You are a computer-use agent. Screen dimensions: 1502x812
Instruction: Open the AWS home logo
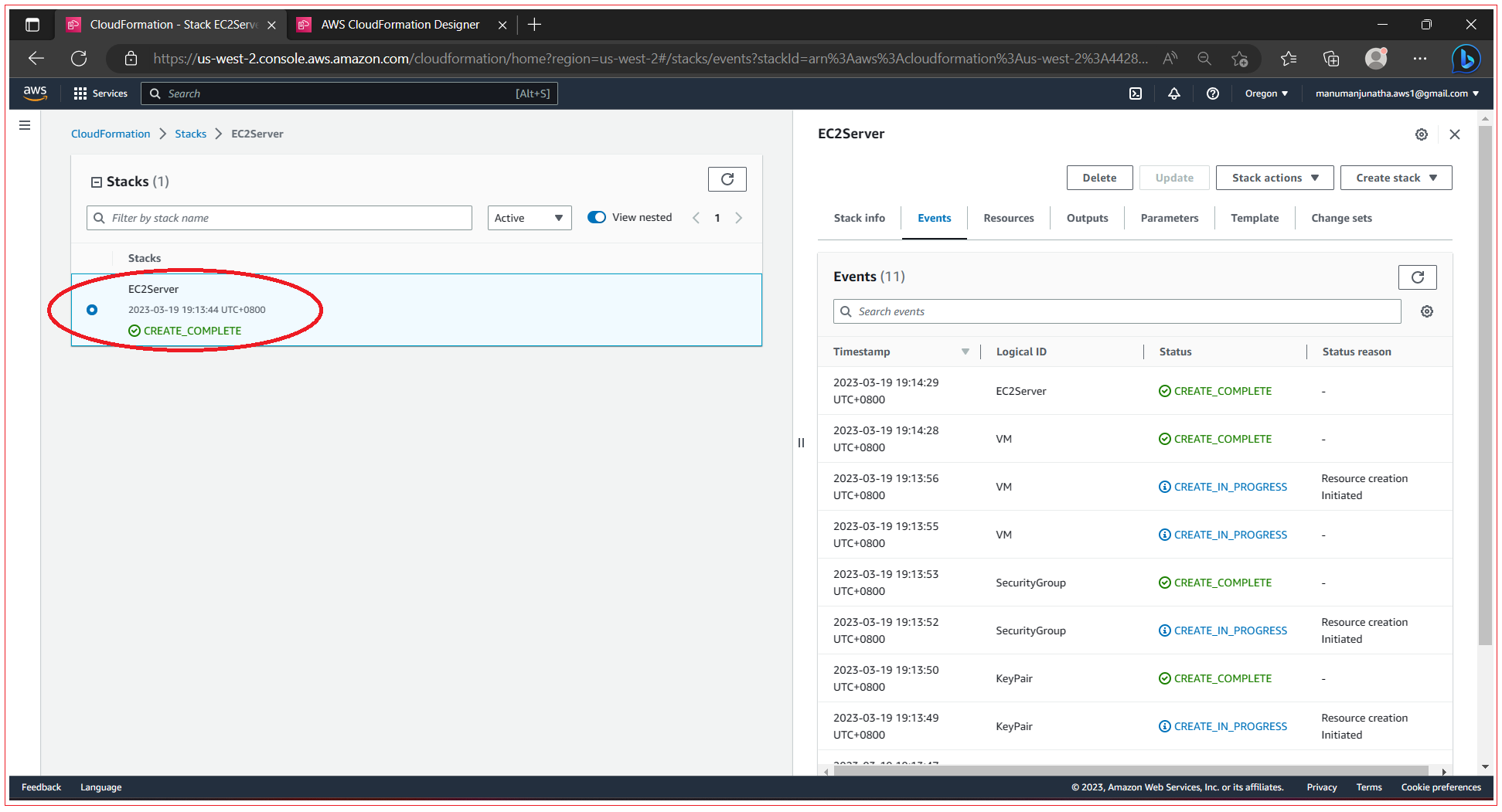(35, 93)
